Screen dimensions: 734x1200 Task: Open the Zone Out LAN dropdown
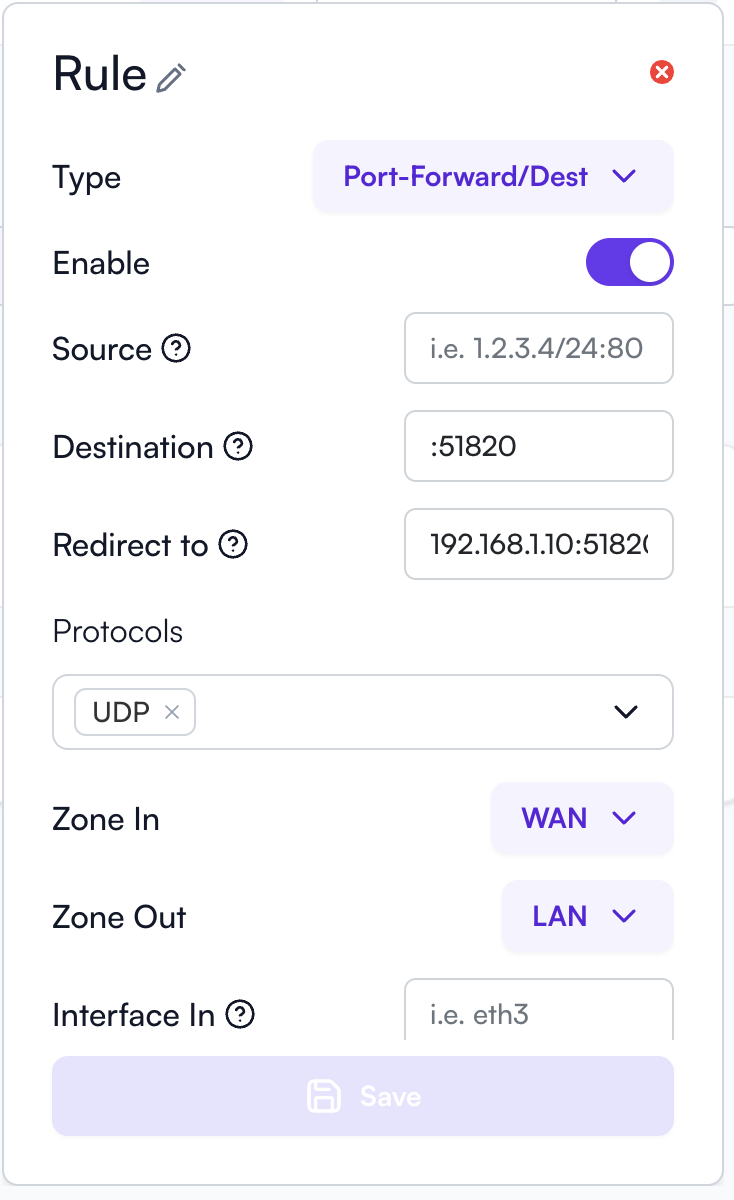587,916
